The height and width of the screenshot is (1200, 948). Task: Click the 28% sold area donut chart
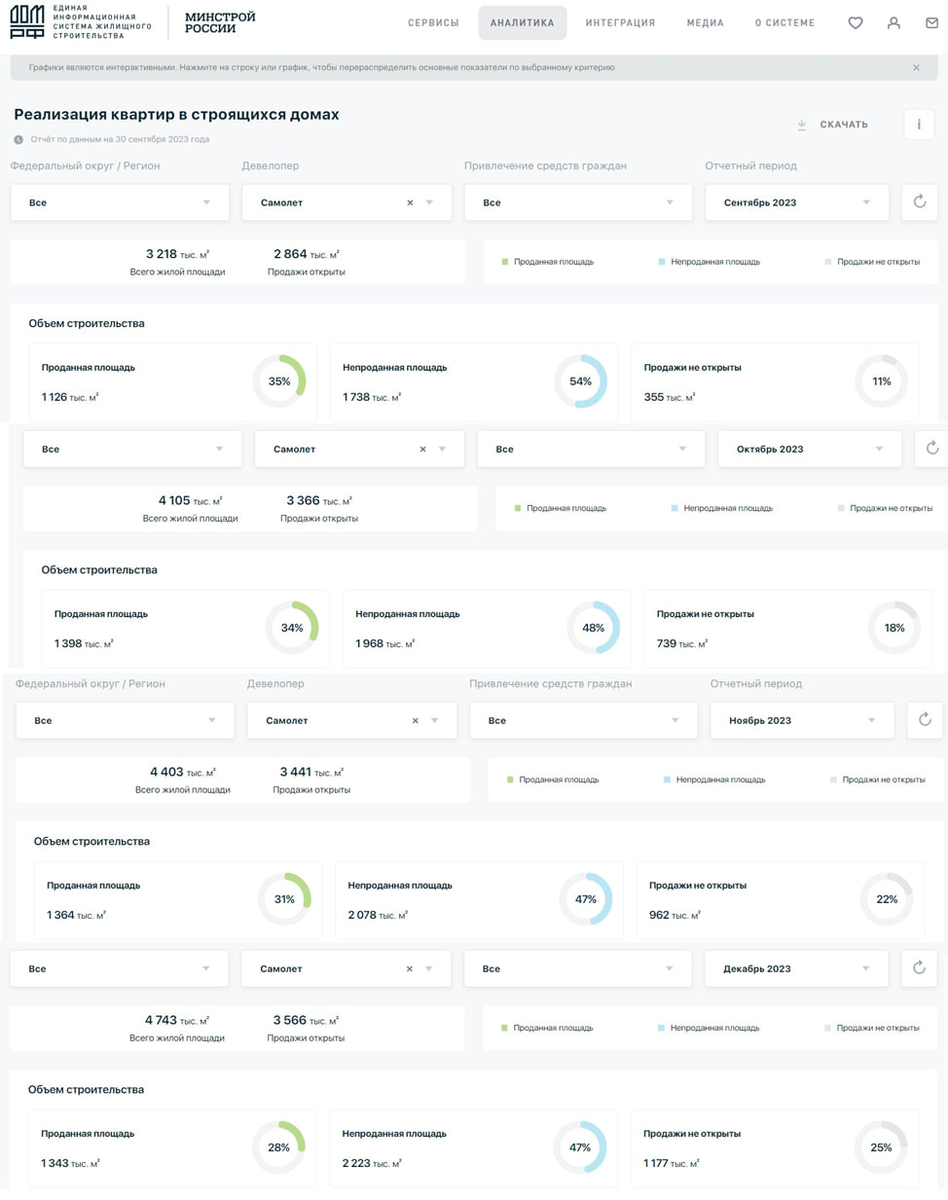[x=279, y=1147]
